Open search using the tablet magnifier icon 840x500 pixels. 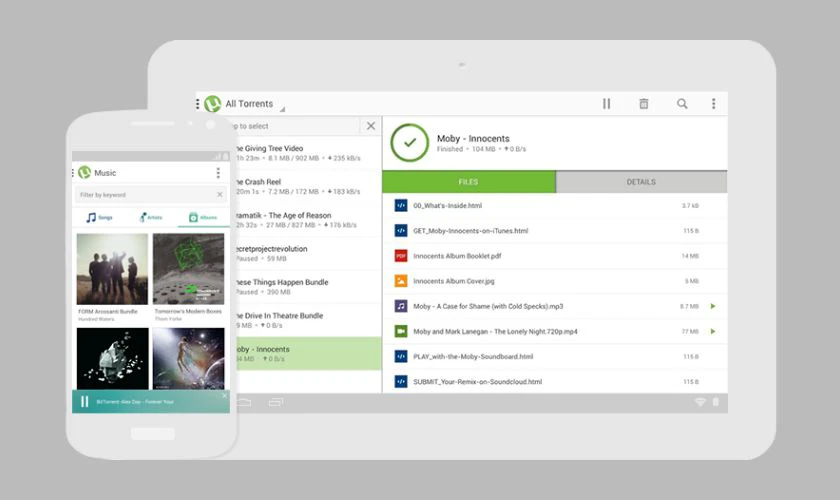(x=682, y=103)
